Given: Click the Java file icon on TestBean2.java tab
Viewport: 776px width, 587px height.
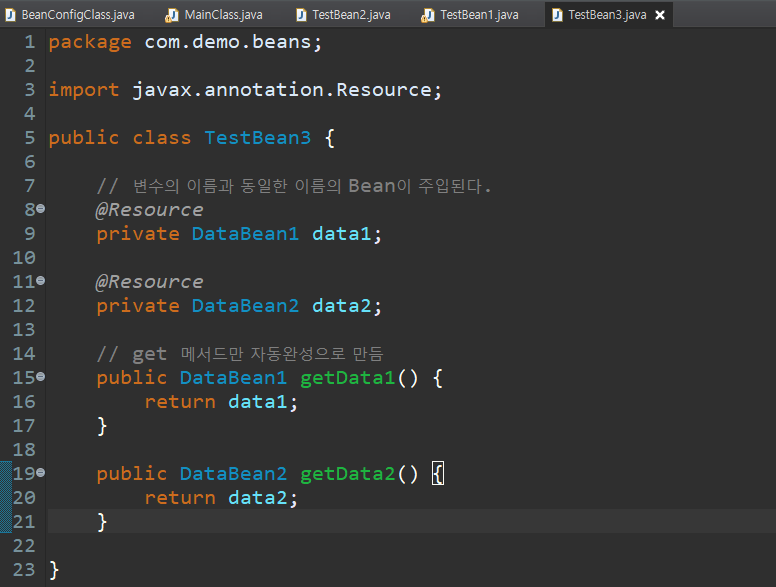Looking at the screenshot, I should click(301, 15).
